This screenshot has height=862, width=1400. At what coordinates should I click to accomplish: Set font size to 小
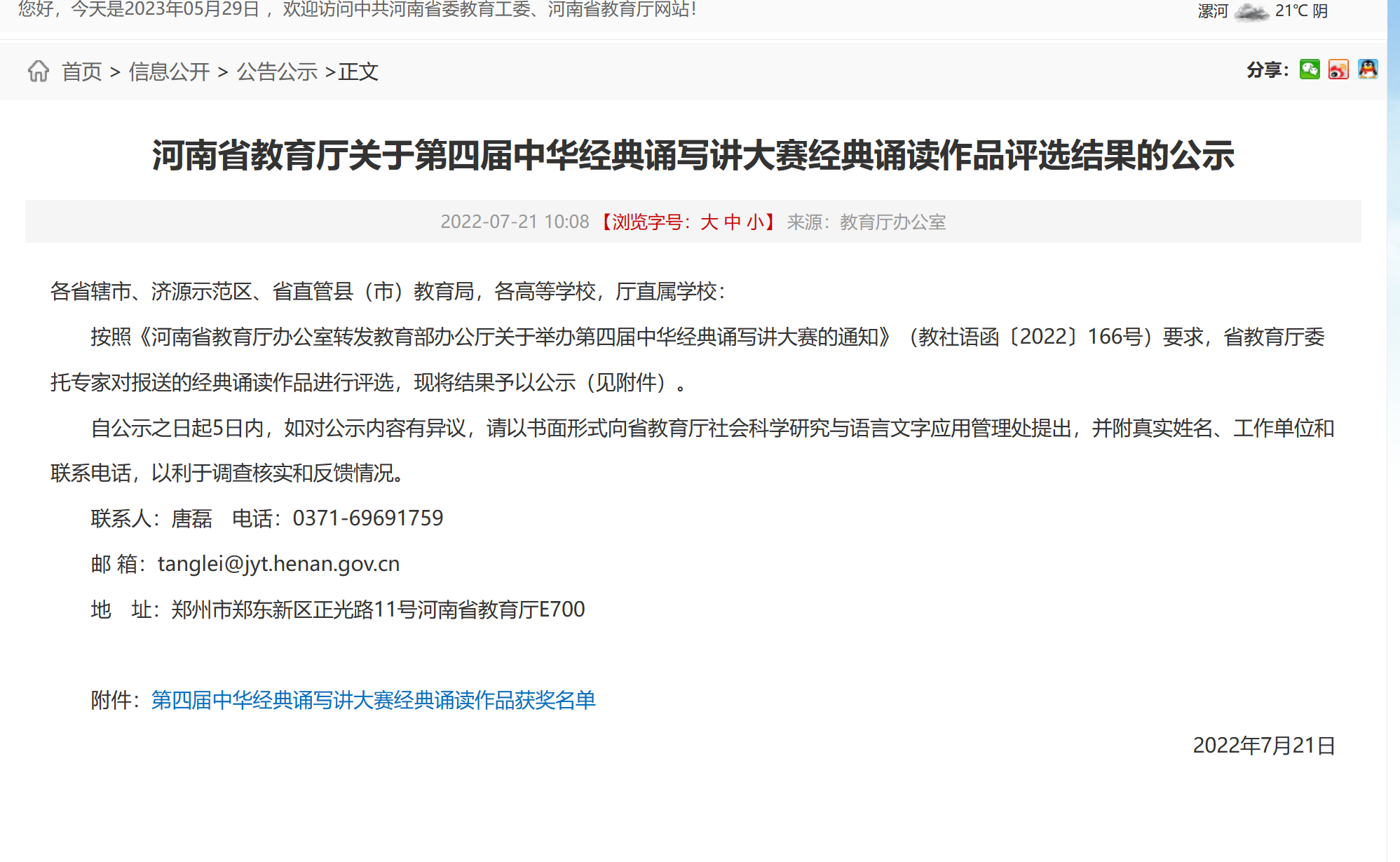click(756, 222)
